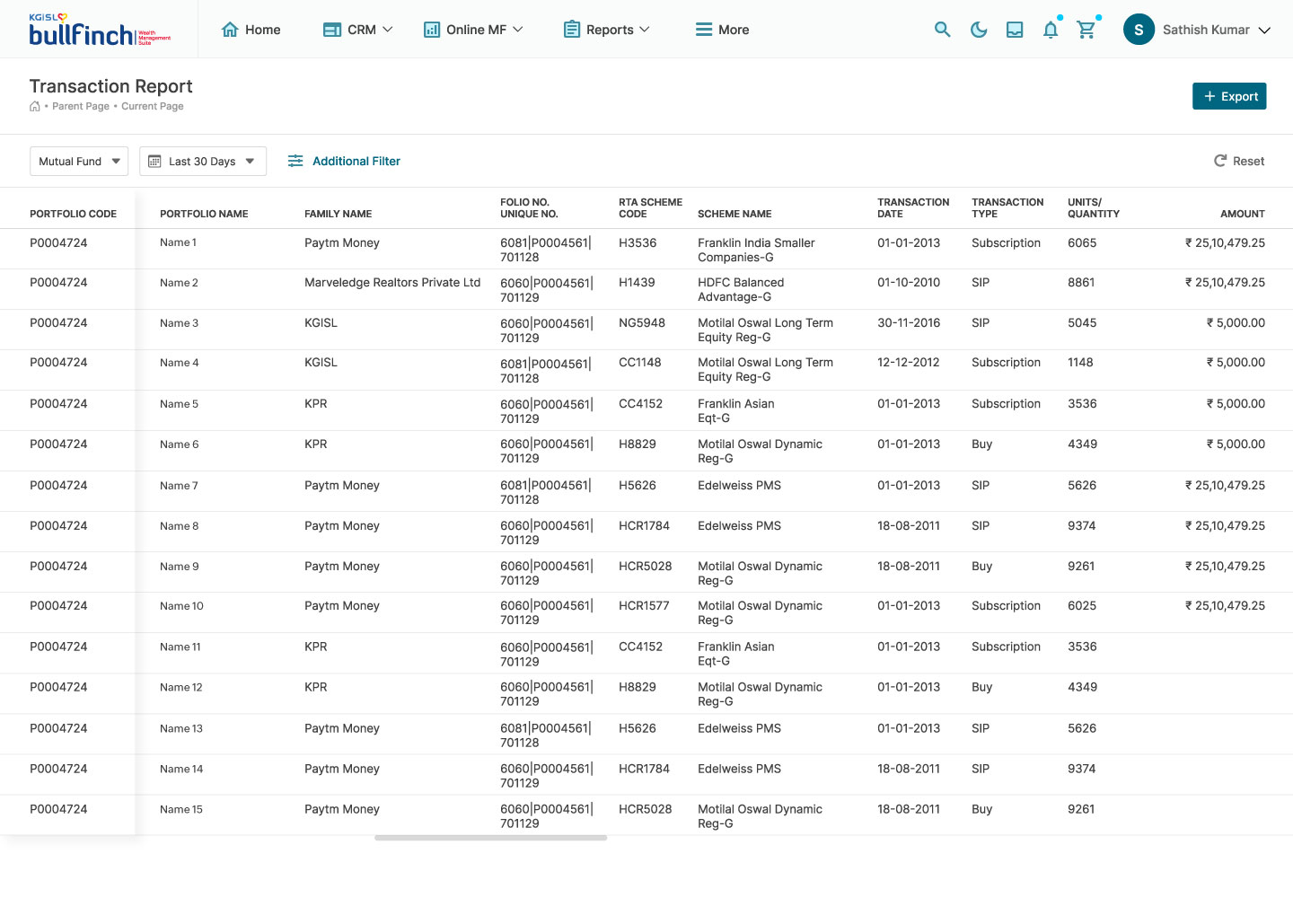Open Parent Page breadcrumb link

point(81,106)
